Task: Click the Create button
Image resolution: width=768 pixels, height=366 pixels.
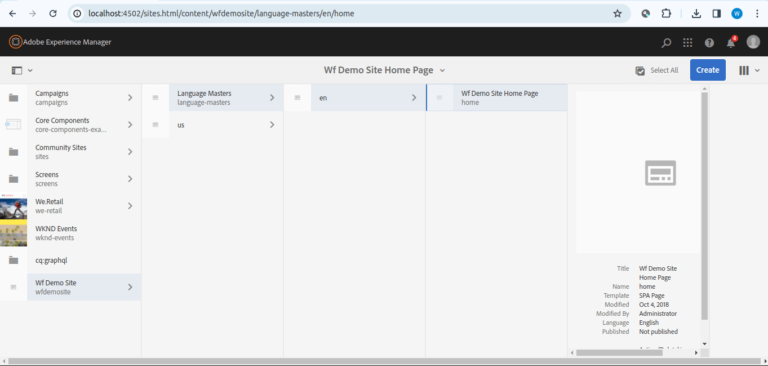Action: [x=708, y=70]
